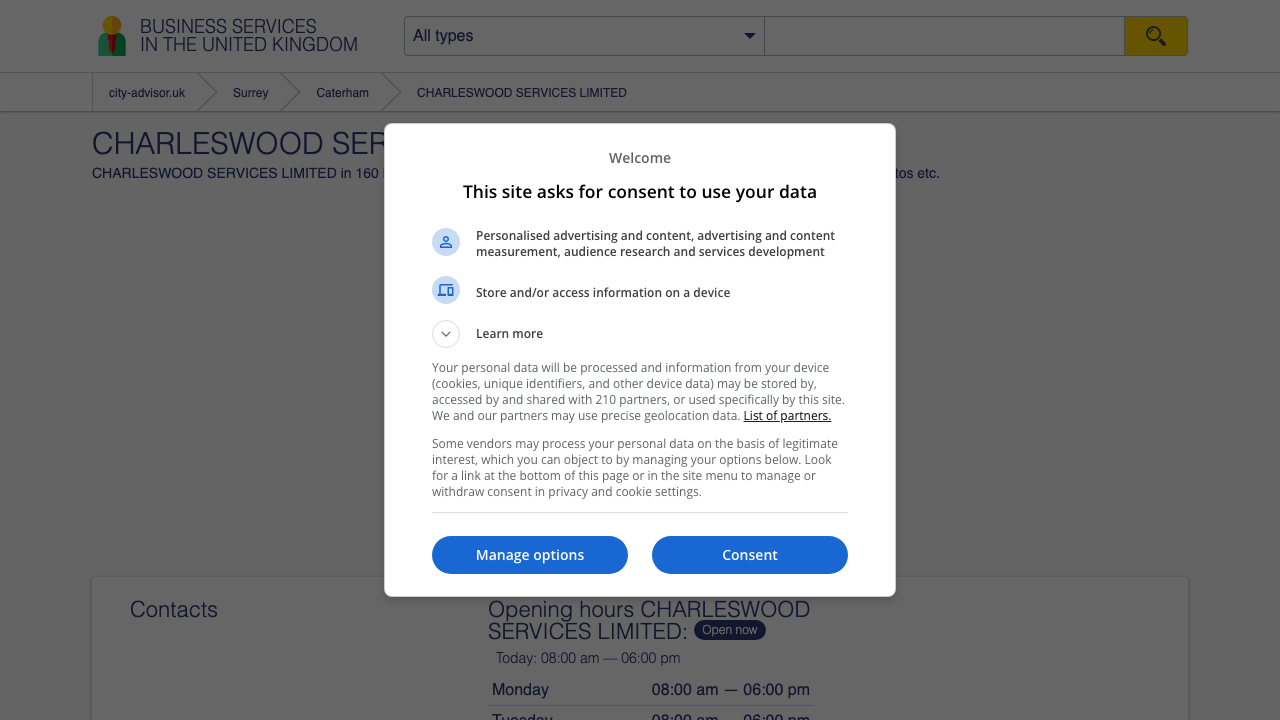Click the All types dropdown arrow
Image resolution: width=1280 pixels, height=720 pixels.
click(749, 36)
